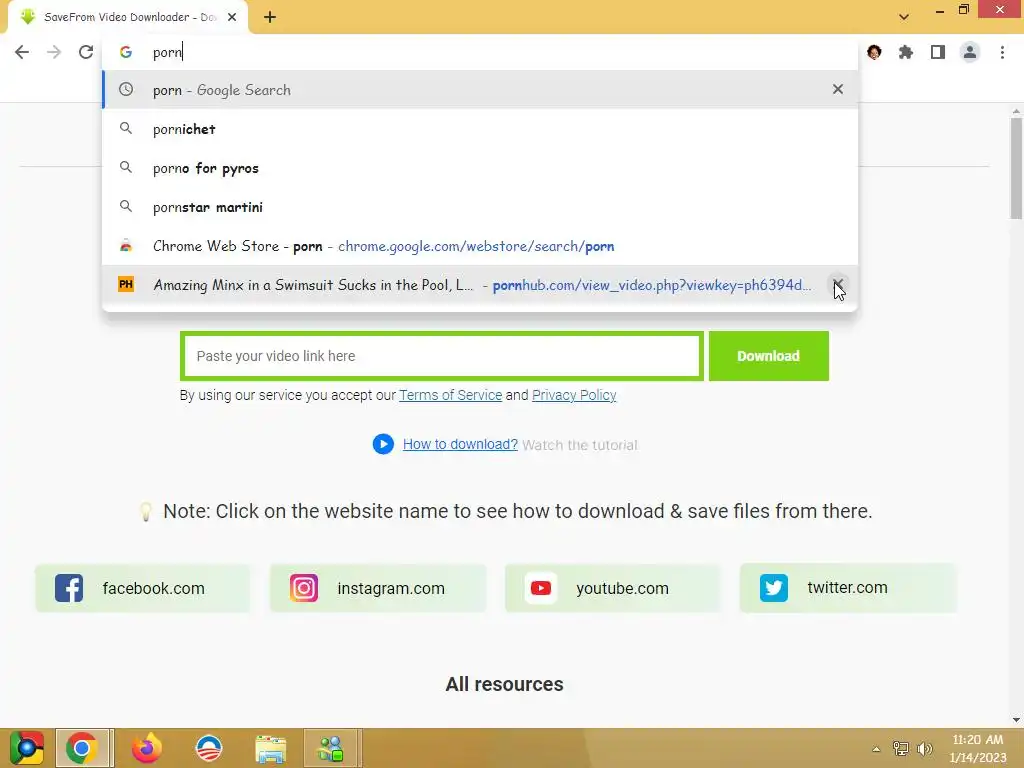1024x768 pixels.
Task: Select the 'pornichet' search suggestion
Action: 480,129
